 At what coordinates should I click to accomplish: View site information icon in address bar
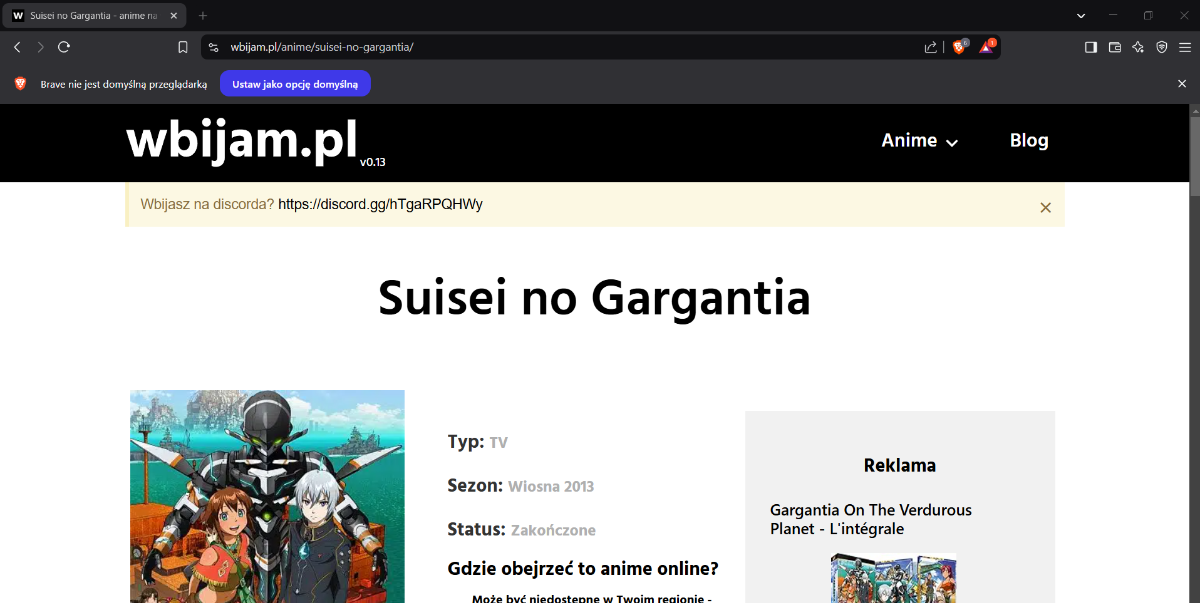point(213,47)
